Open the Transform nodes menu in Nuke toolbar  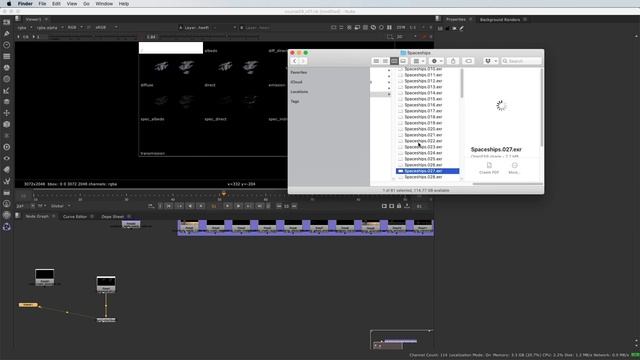pos(7,113)
